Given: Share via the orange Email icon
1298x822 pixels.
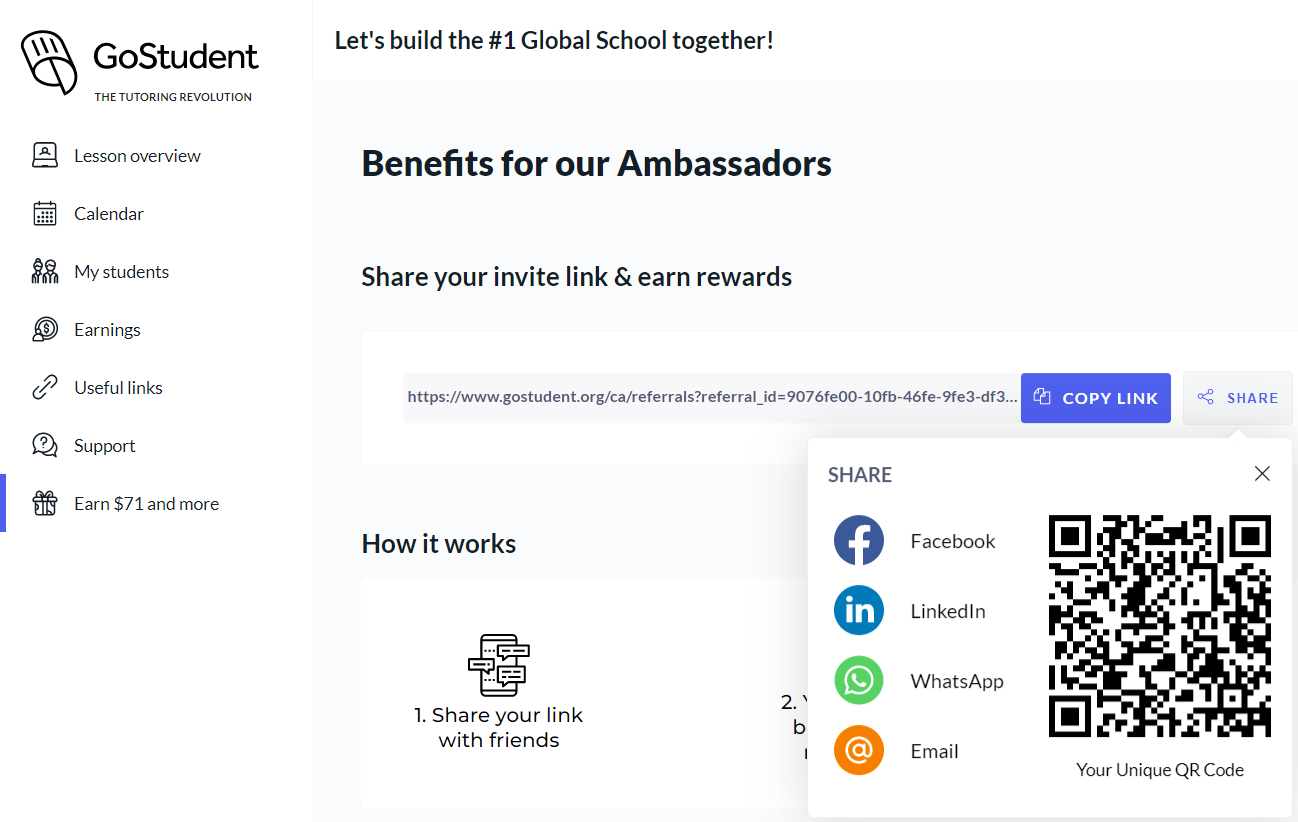Looking at the screenshot, I should [859, 751].
